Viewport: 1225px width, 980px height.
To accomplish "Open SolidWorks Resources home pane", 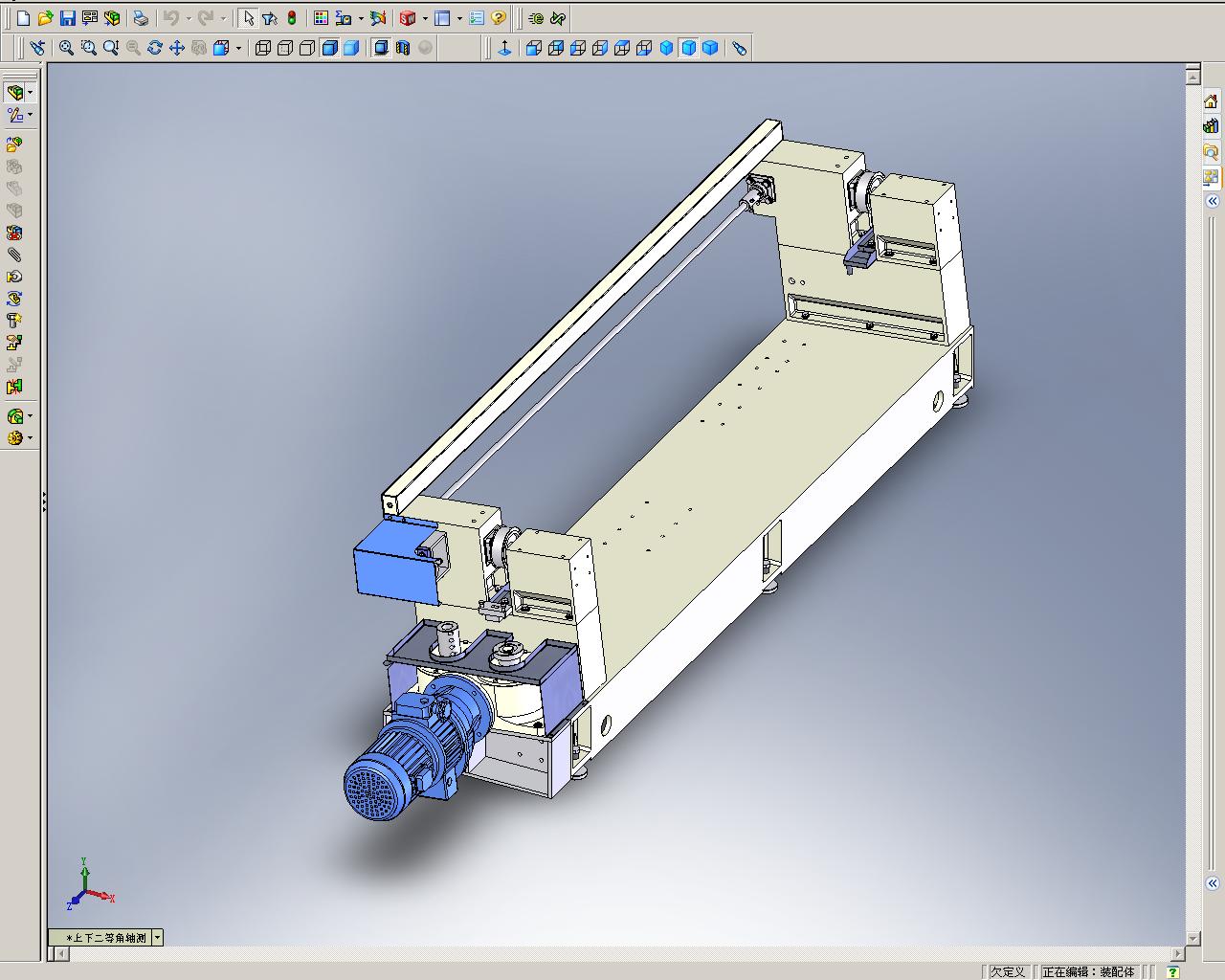I will (x=1211, y=100).
